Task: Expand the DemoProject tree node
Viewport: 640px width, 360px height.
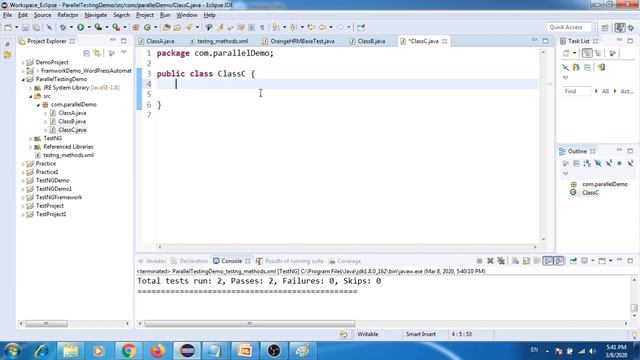Action: tap(23, 62)
